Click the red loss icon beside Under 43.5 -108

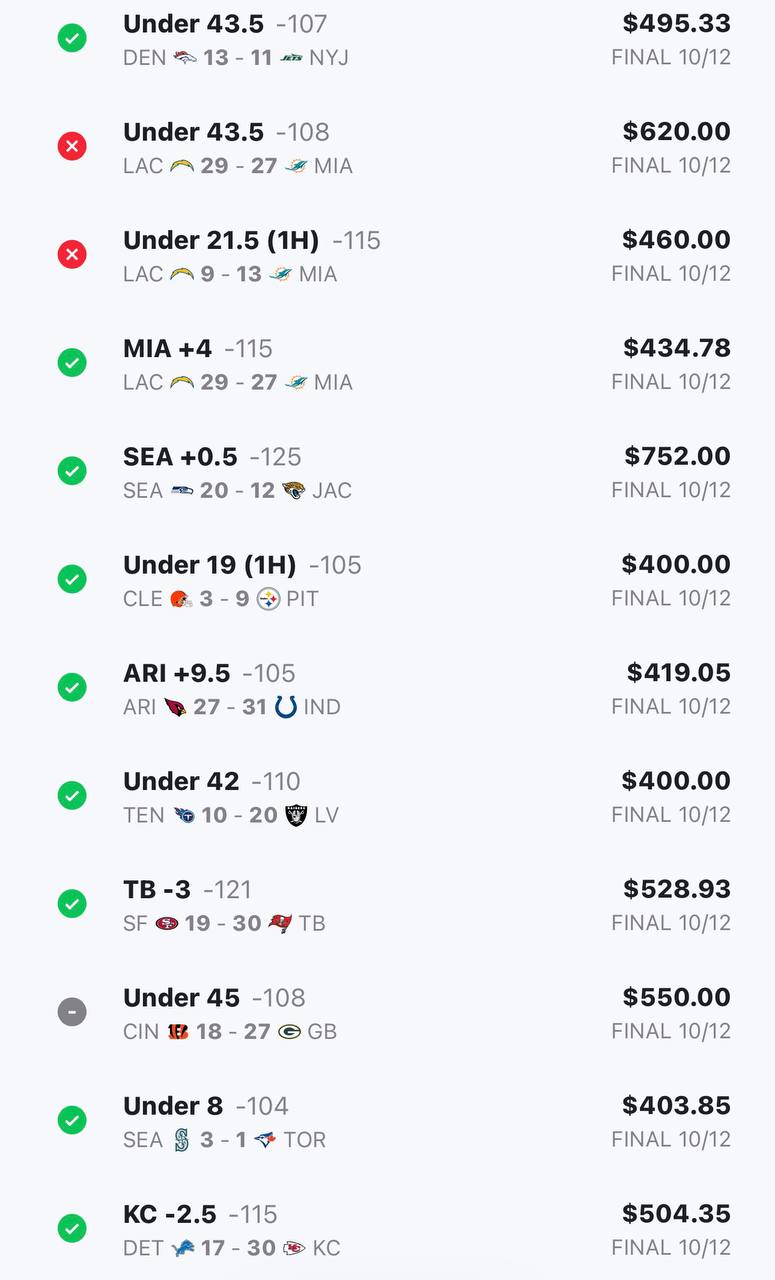pyautogui.click(x=72, y=146)
